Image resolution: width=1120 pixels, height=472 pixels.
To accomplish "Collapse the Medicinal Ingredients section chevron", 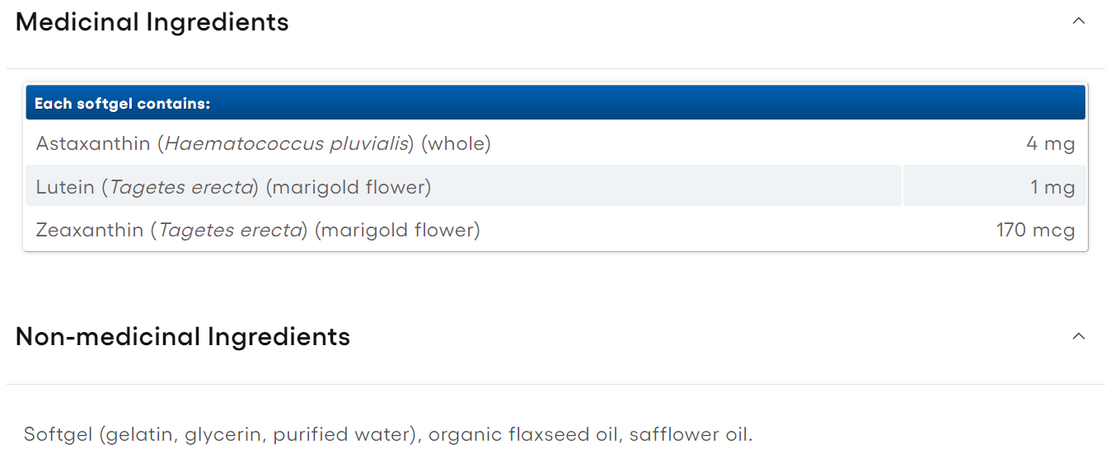I will coord(1078,21).
